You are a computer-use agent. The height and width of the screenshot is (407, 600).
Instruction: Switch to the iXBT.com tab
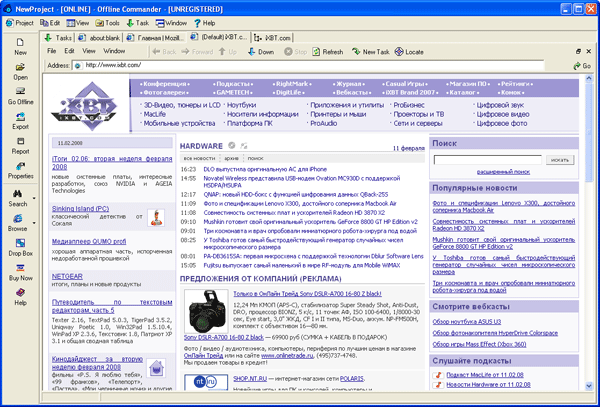(x=273, y=37)
